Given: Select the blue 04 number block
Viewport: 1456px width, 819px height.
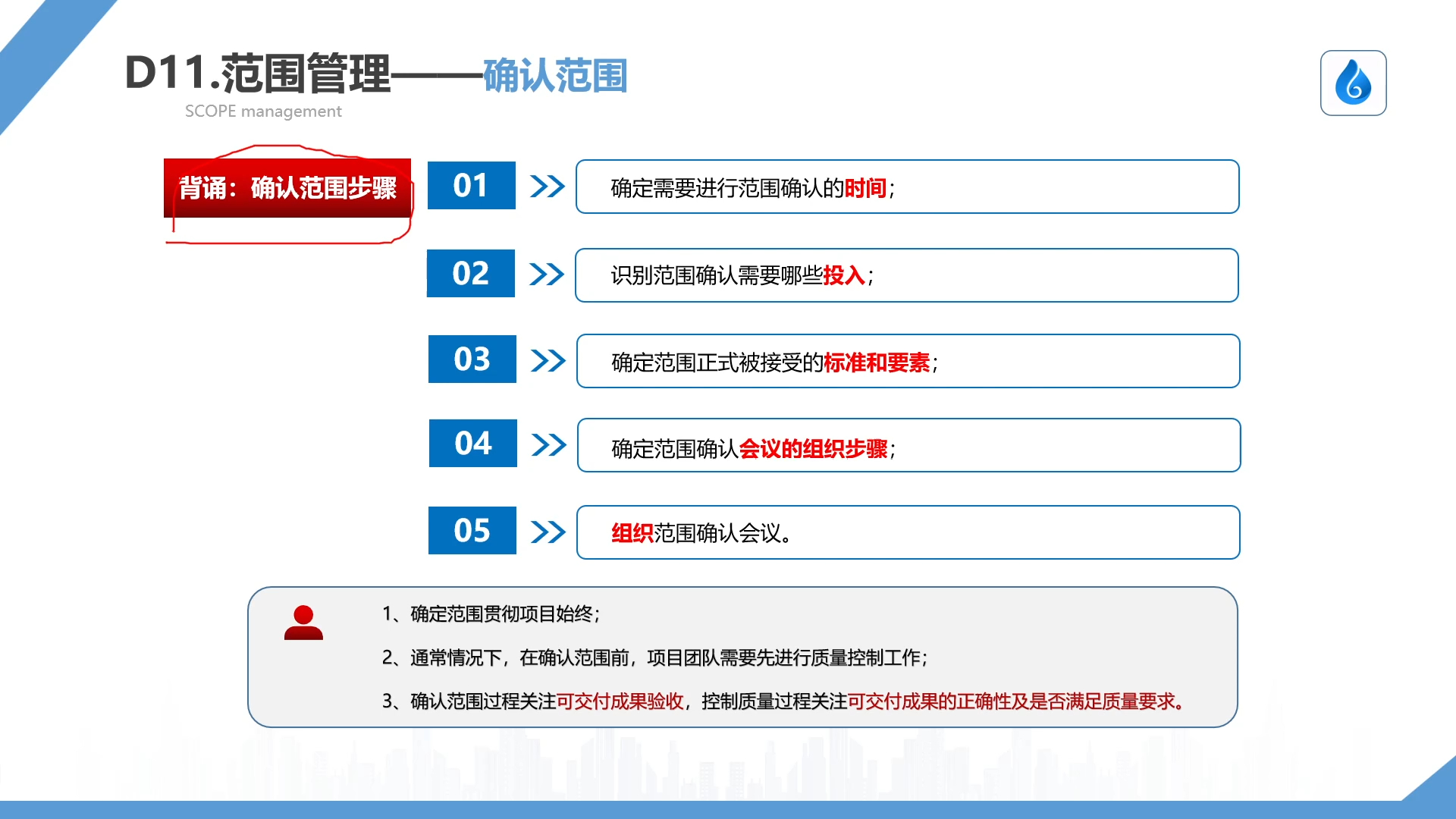Looking at the screenshot, I should [x=473, y=443].
